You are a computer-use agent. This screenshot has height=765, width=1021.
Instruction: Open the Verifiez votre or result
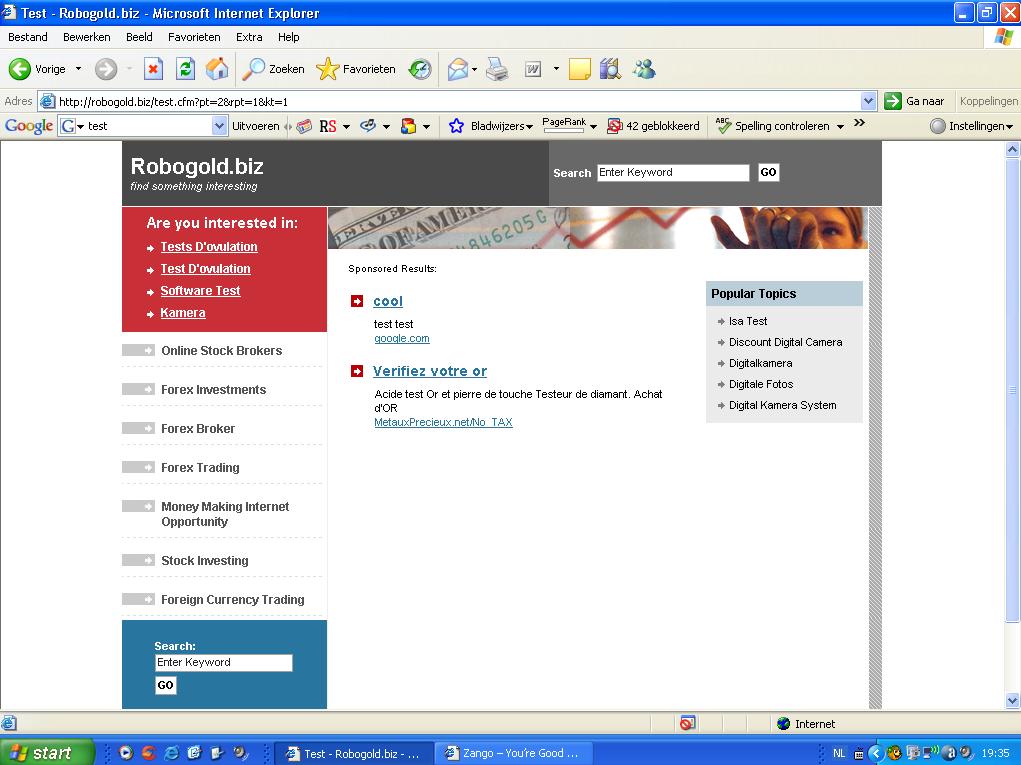click(x=430, y=371)
